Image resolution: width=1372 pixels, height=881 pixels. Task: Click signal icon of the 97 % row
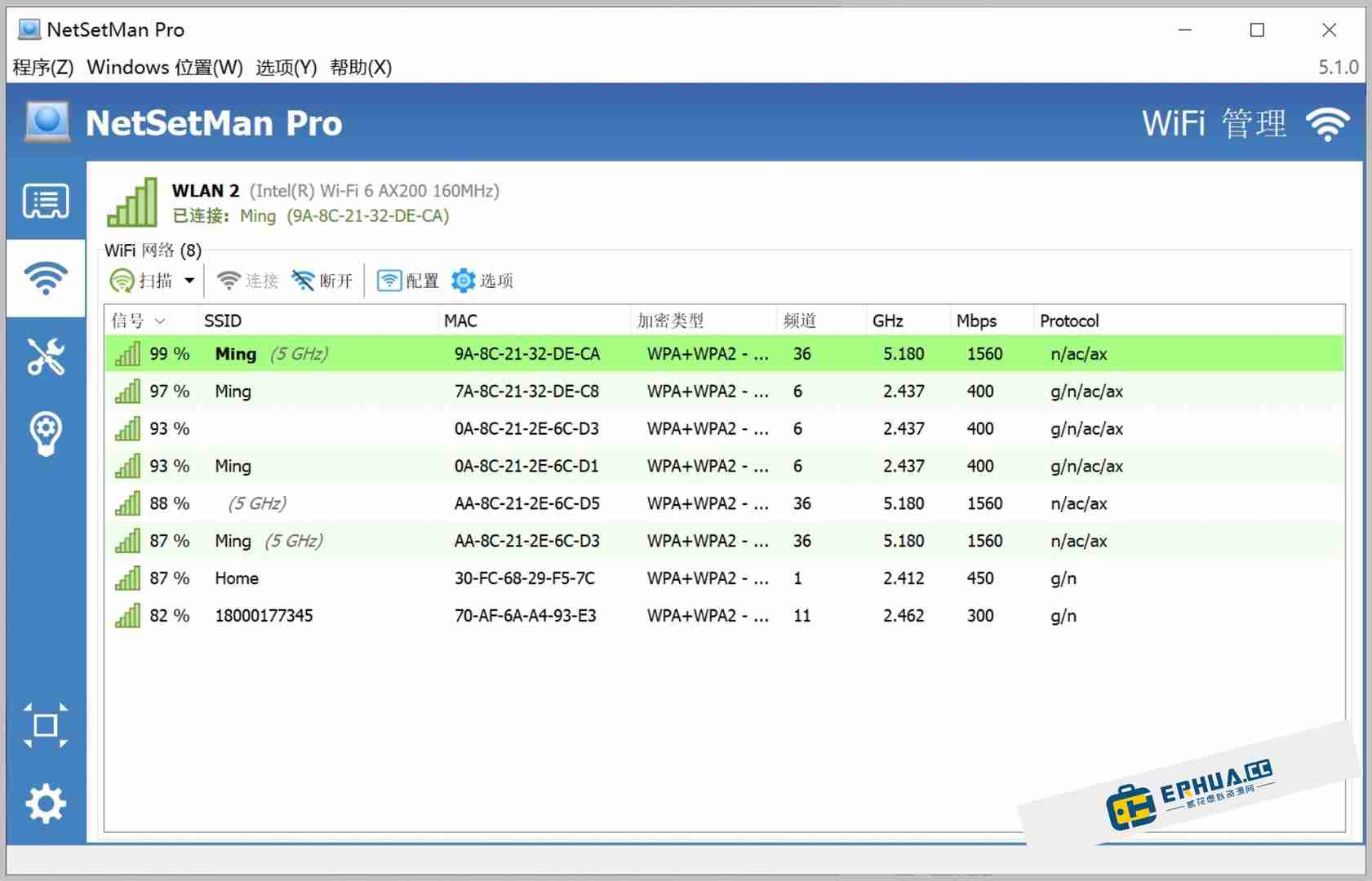[x=127, y=391]
